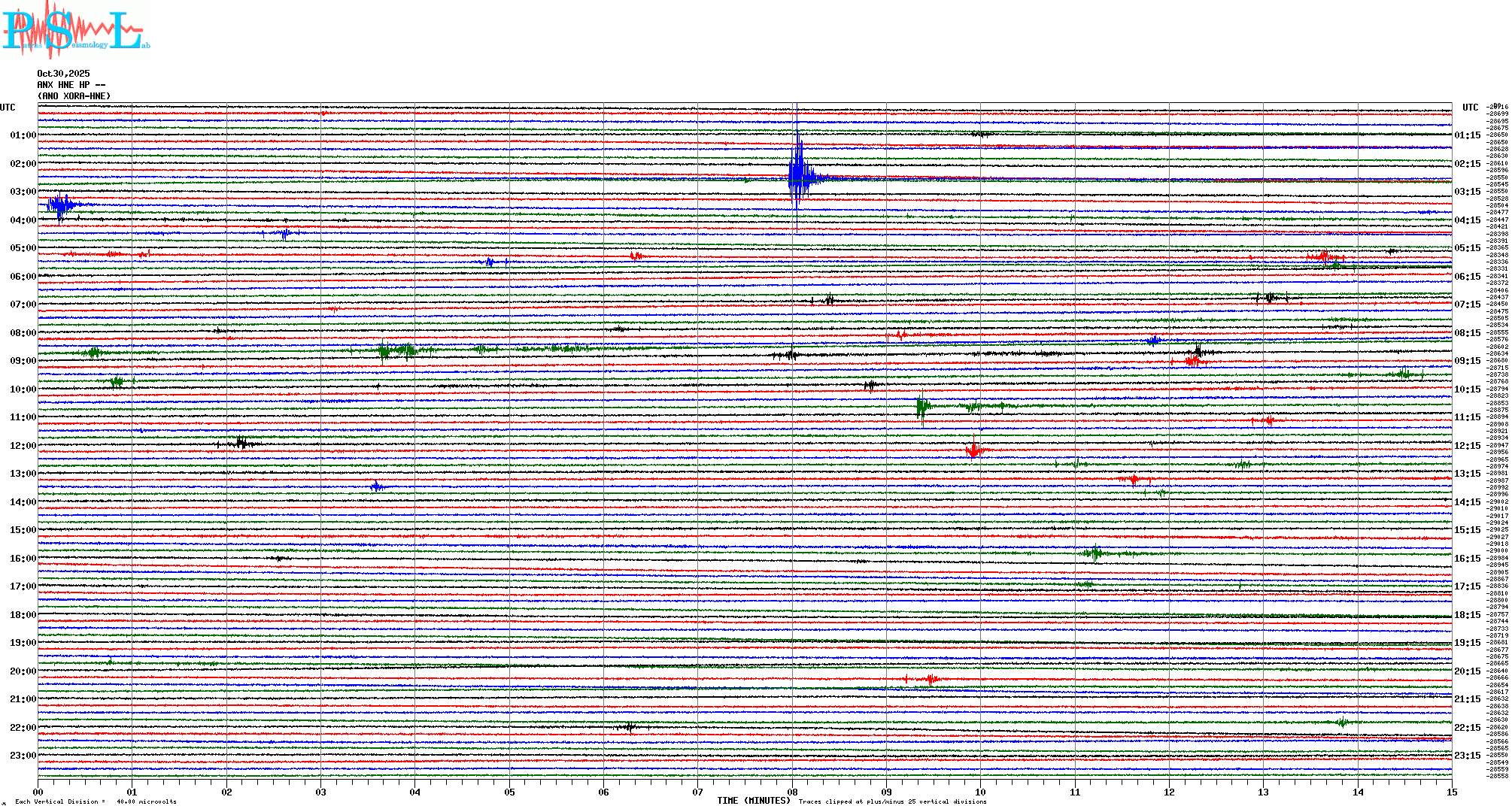Select the 16:15 label on the right axis
1512x812 pixels.
[1467, 559]
